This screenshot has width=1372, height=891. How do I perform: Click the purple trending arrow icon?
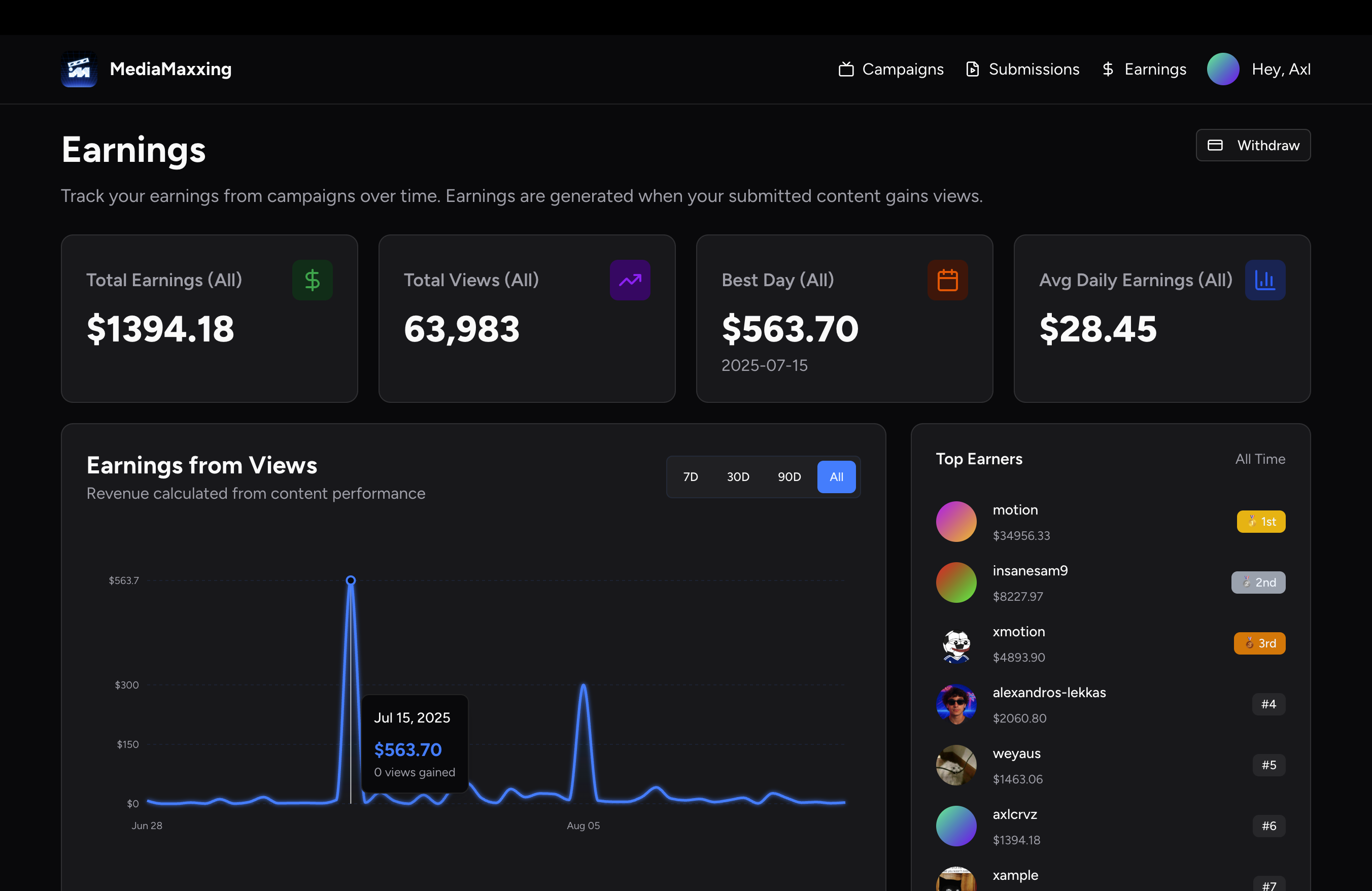pyautogui.click(x=630, y=280)
